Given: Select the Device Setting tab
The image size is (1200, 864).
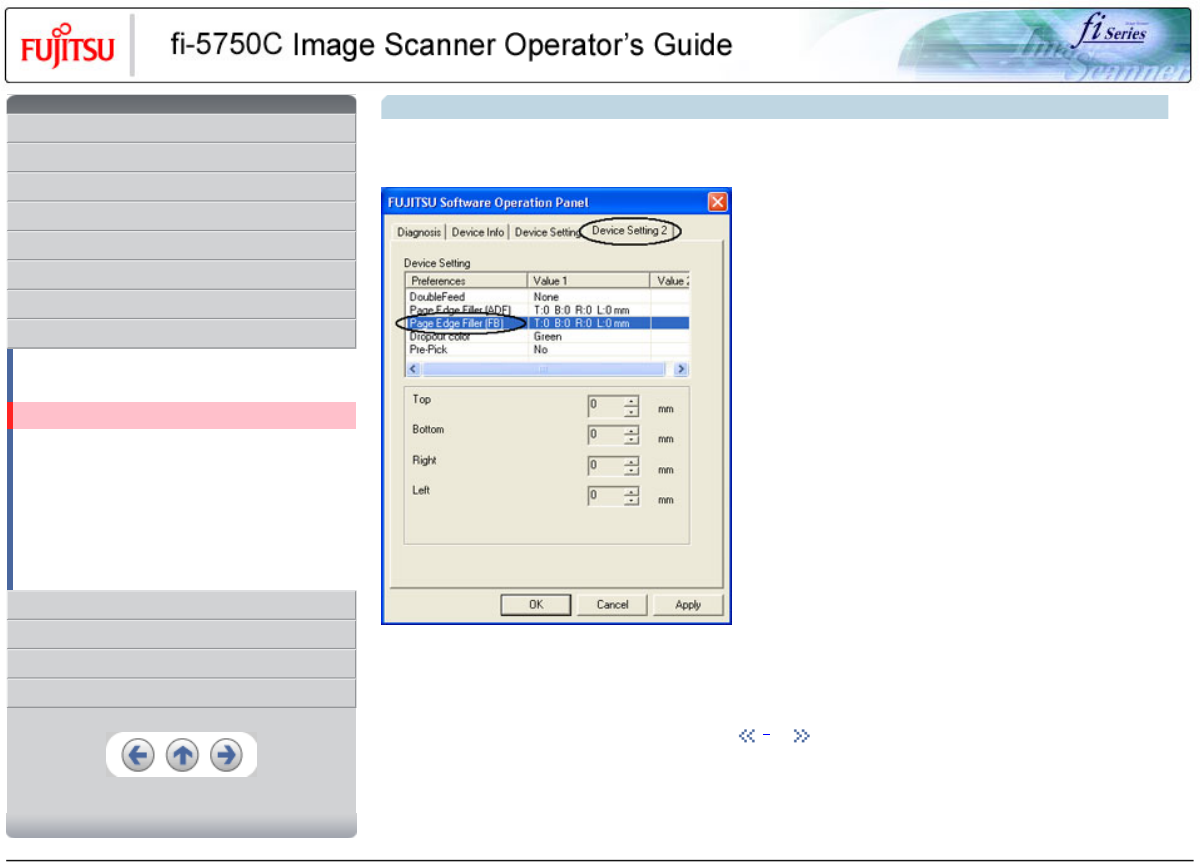Looking at the screenshot, I should tap(546, 232).
